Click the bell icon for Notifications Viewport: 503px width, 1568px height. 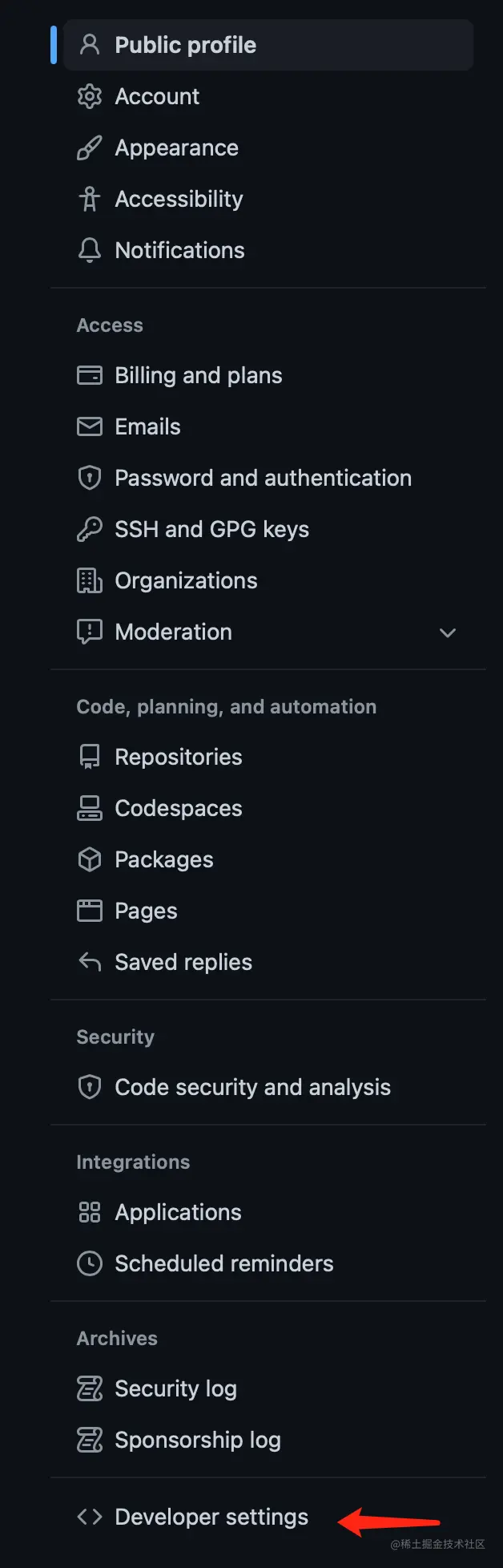[90, 250]
